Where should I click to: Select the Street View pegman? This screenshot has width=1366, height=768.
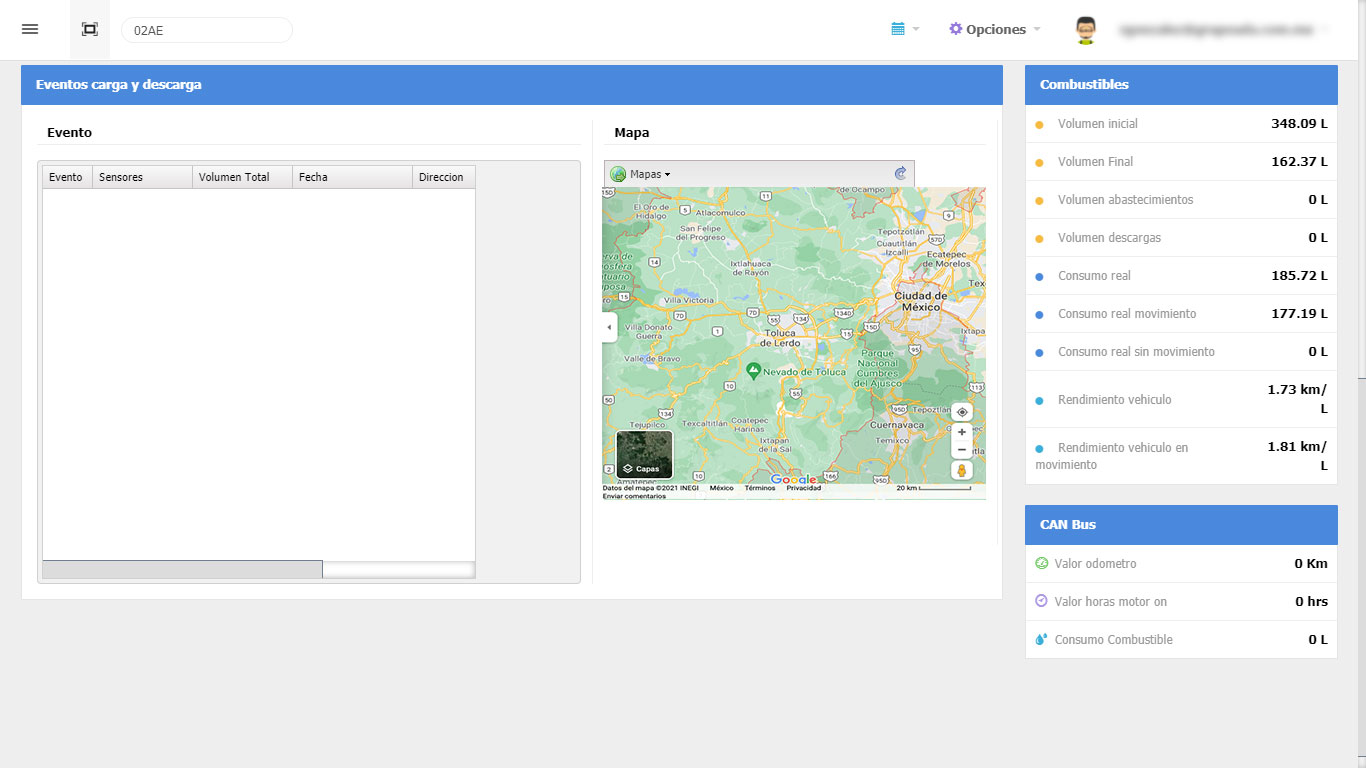(x=962, y=470)
